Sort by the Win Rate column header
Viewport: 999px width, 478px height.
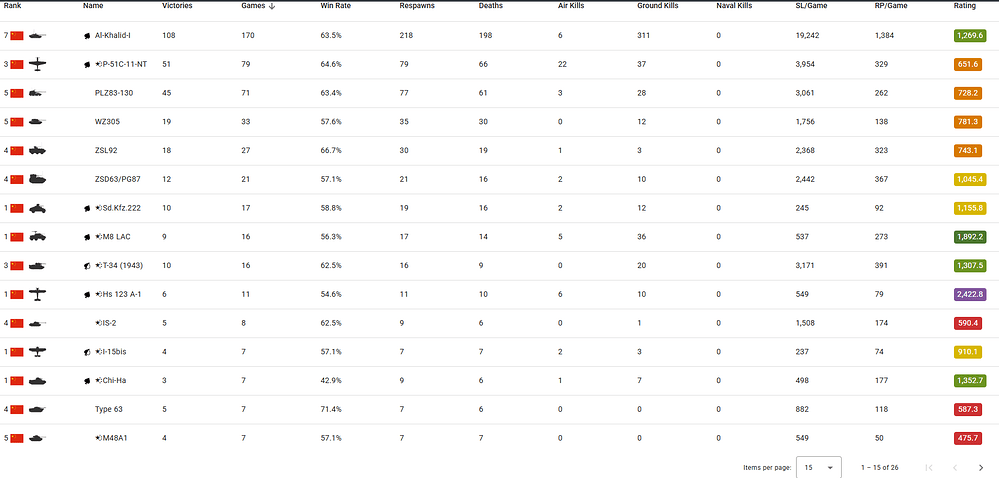pyautogui.click(x=331, y=6)
